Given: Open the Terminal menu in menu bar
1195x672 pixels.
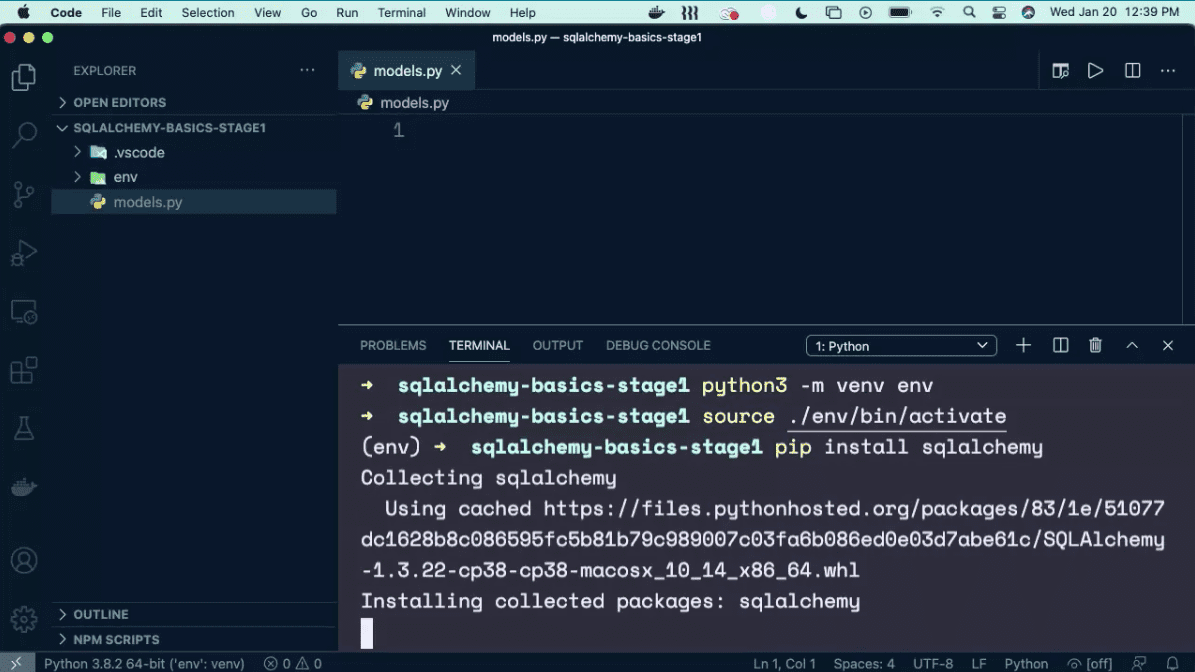Looking at the screenshot, I should (x=402, y=12).
